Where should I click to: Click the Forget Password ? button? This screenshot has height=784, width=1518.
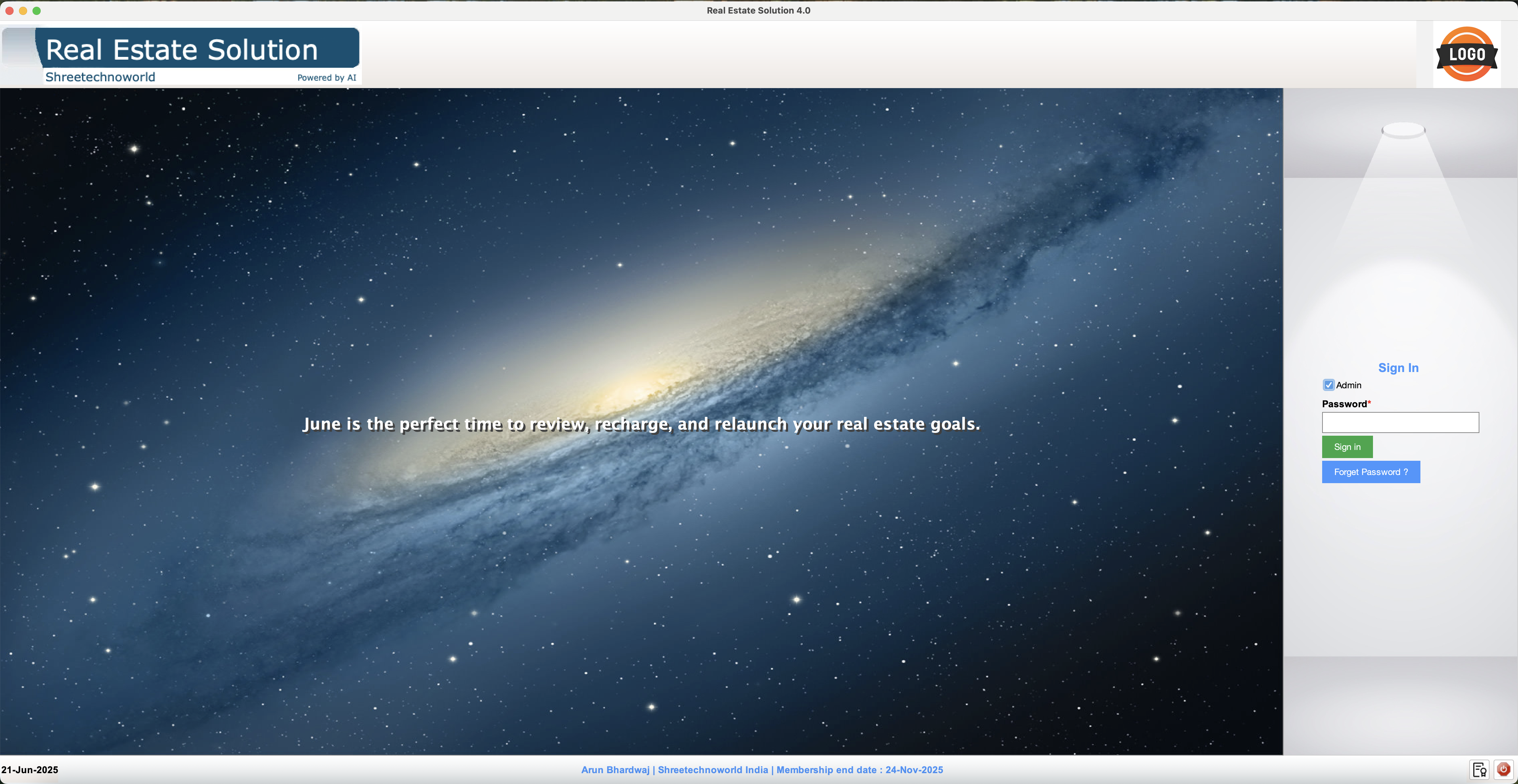click(x=1371, y=472)
